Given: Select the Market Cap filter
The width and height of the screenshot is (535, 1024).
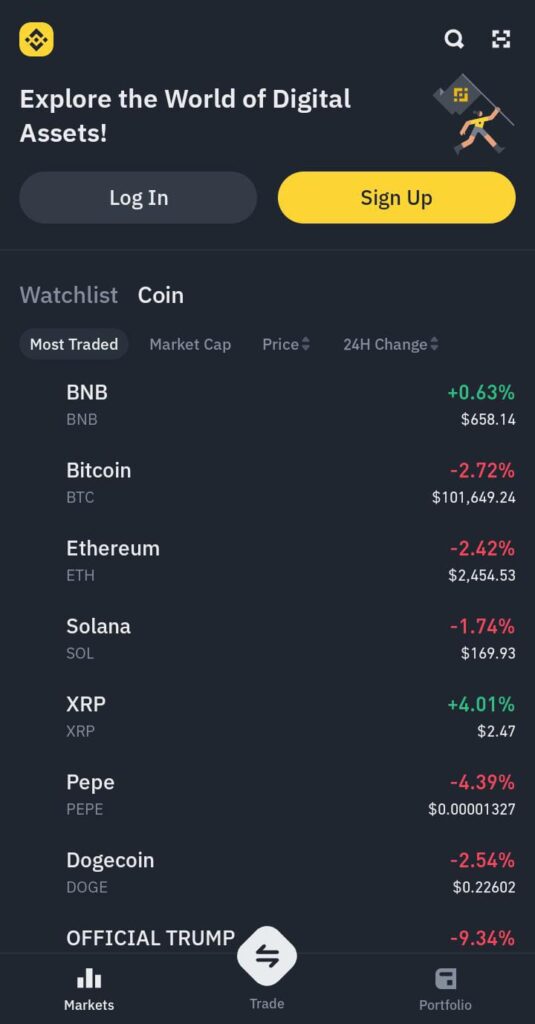Looking at the screenshot, I should (190, 344).
